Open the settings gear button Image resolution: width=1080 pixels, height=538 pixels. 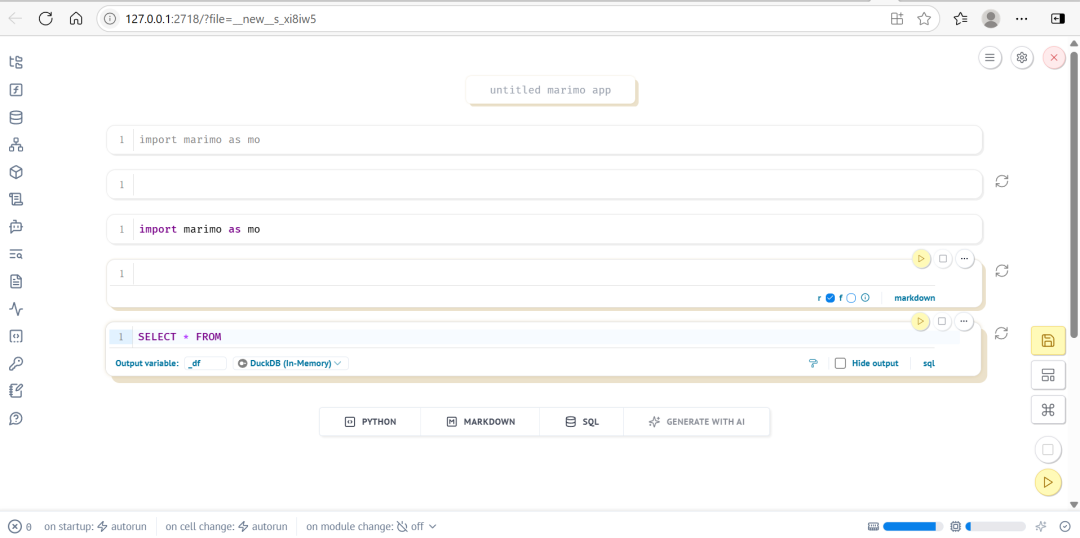tap(1022, 58)
